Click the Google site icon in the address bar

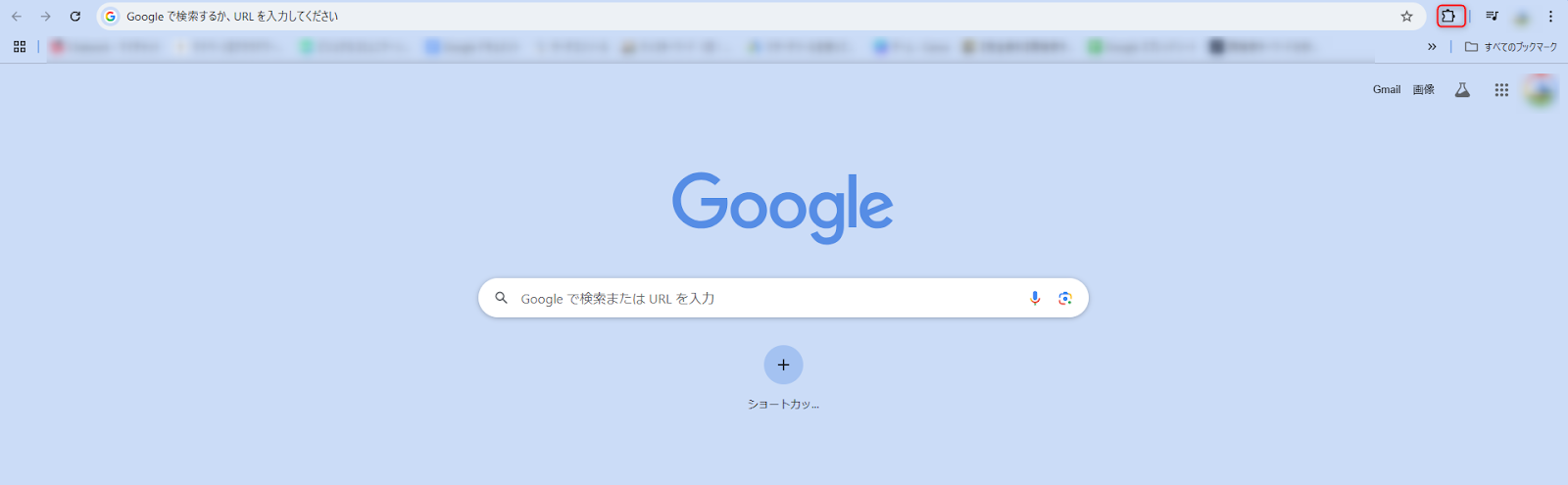[x=111, y=17]
